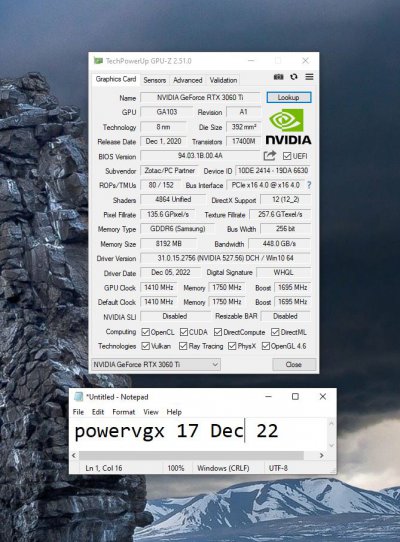Click the Name field showing RTX 3060 Ti

click(200, 97)
